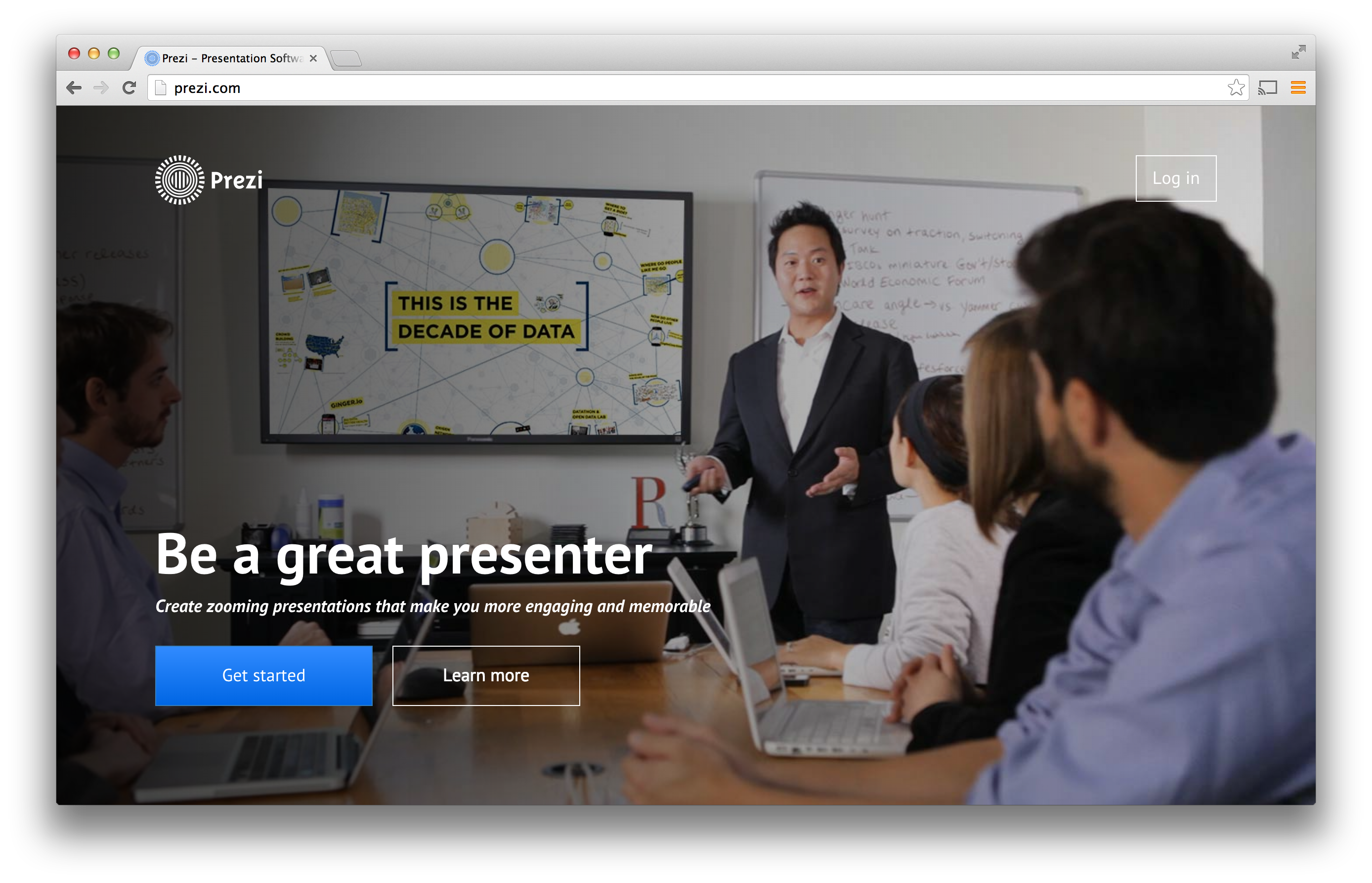
Task: Toggle fullscreen with the expand arrows icon
Action: pyautogui.click(x=1299, y=52)
